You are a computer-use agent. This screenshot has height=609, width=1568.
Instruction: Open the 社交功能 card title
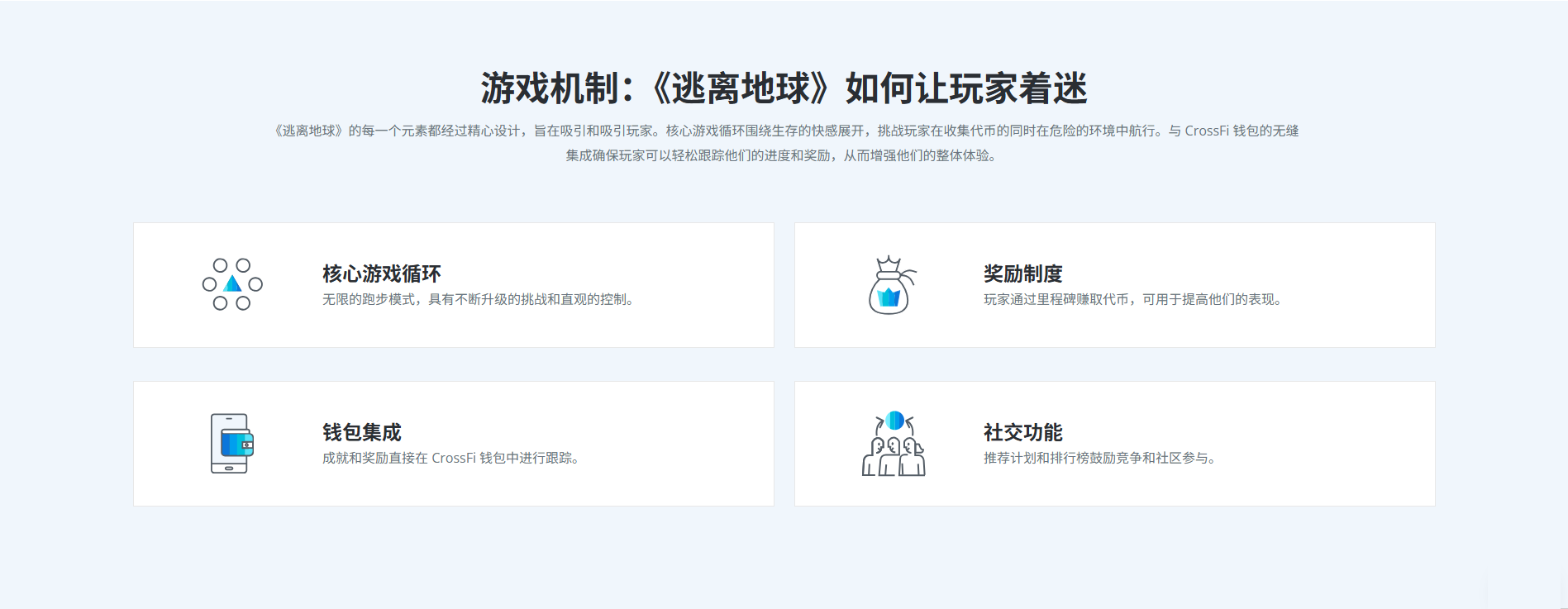click(1022, 432)
